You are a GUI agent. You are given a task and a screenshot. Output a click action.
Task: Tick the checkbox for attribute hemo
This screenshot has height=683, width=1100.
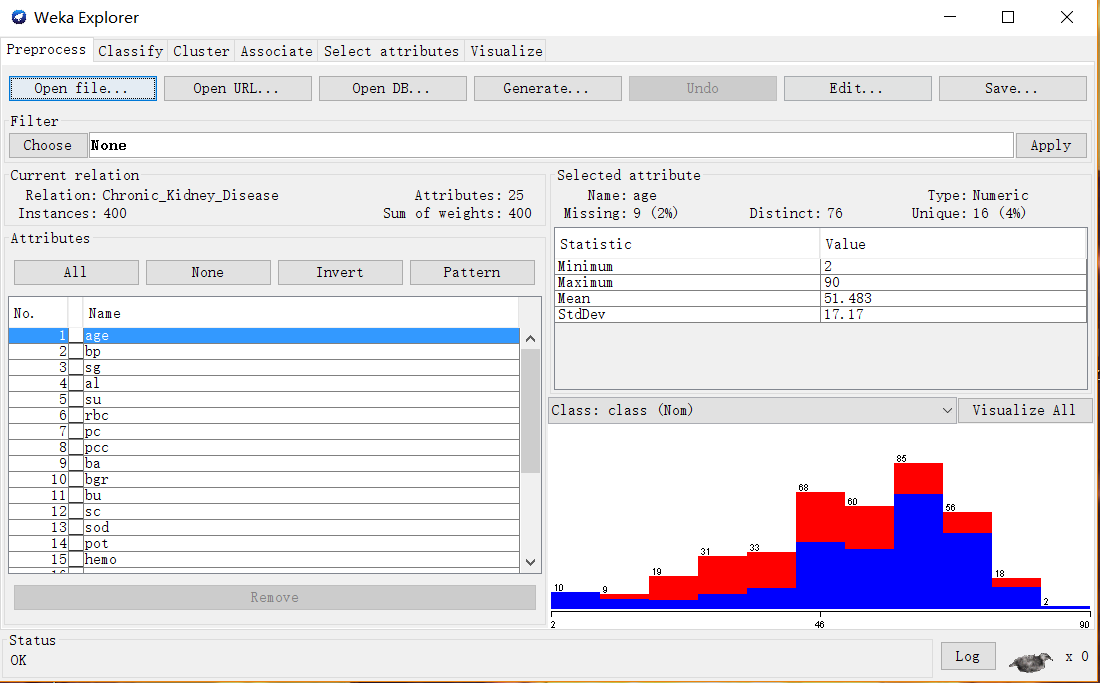pyautogui.click(x=76, y=560)
